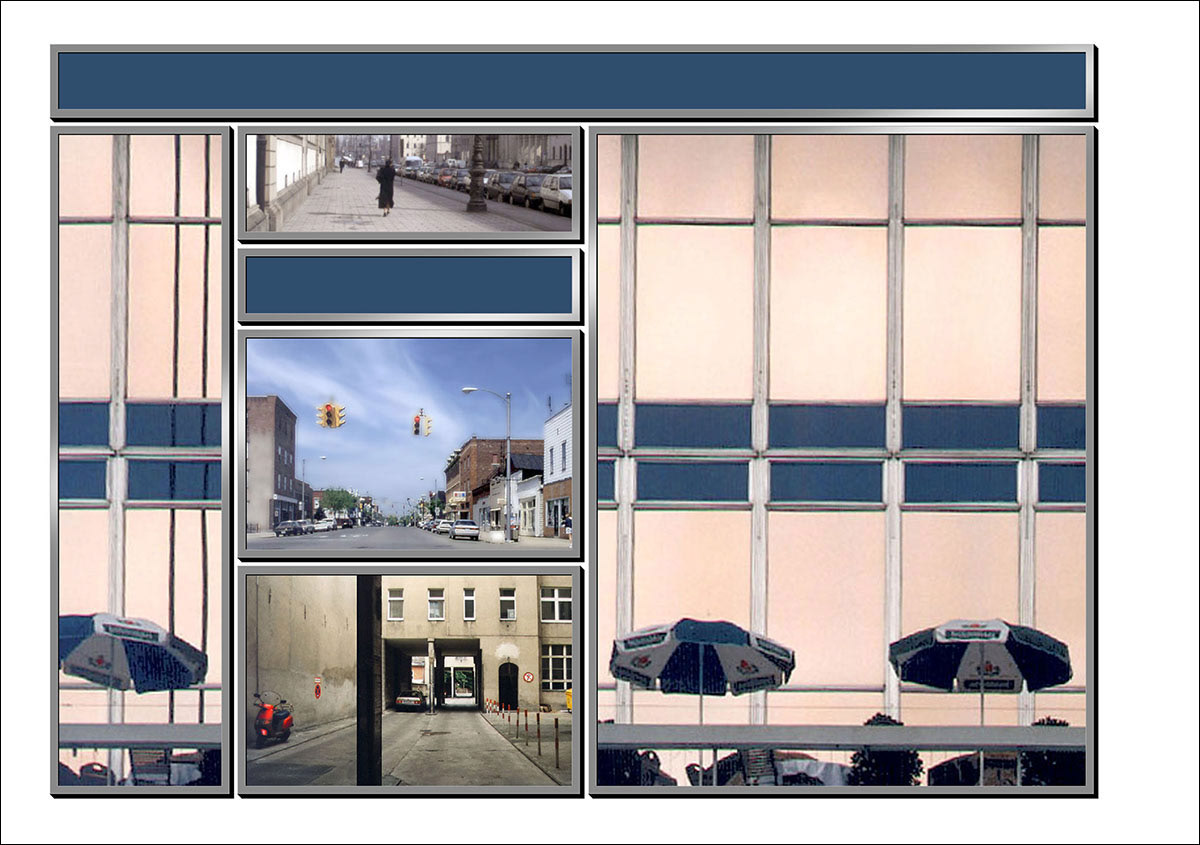
Task: Open the sidewalk photo with the walking pedestrian
Action: coord(409,183)
